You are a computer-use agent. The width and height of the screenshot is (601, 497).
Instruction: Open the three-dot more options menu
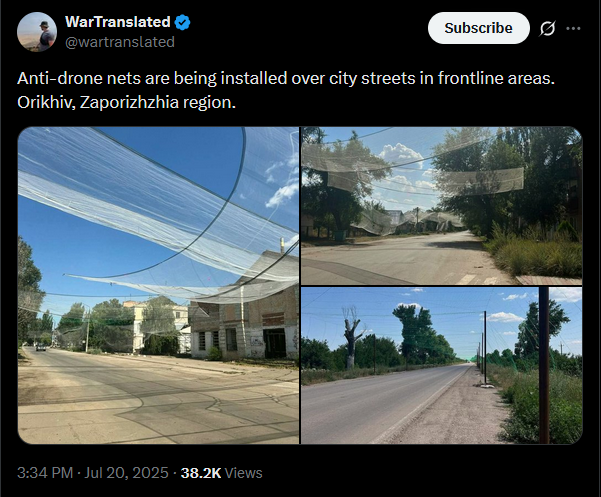point(573,28)
